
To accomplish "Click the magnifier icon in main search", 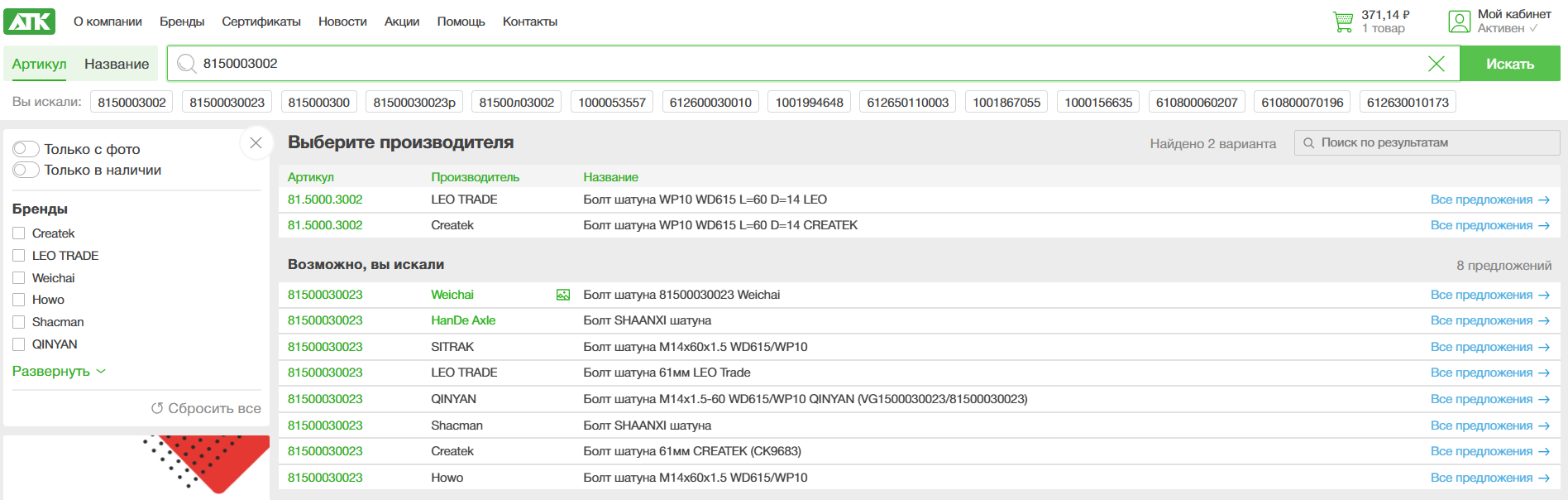I will tap(186, 64).
